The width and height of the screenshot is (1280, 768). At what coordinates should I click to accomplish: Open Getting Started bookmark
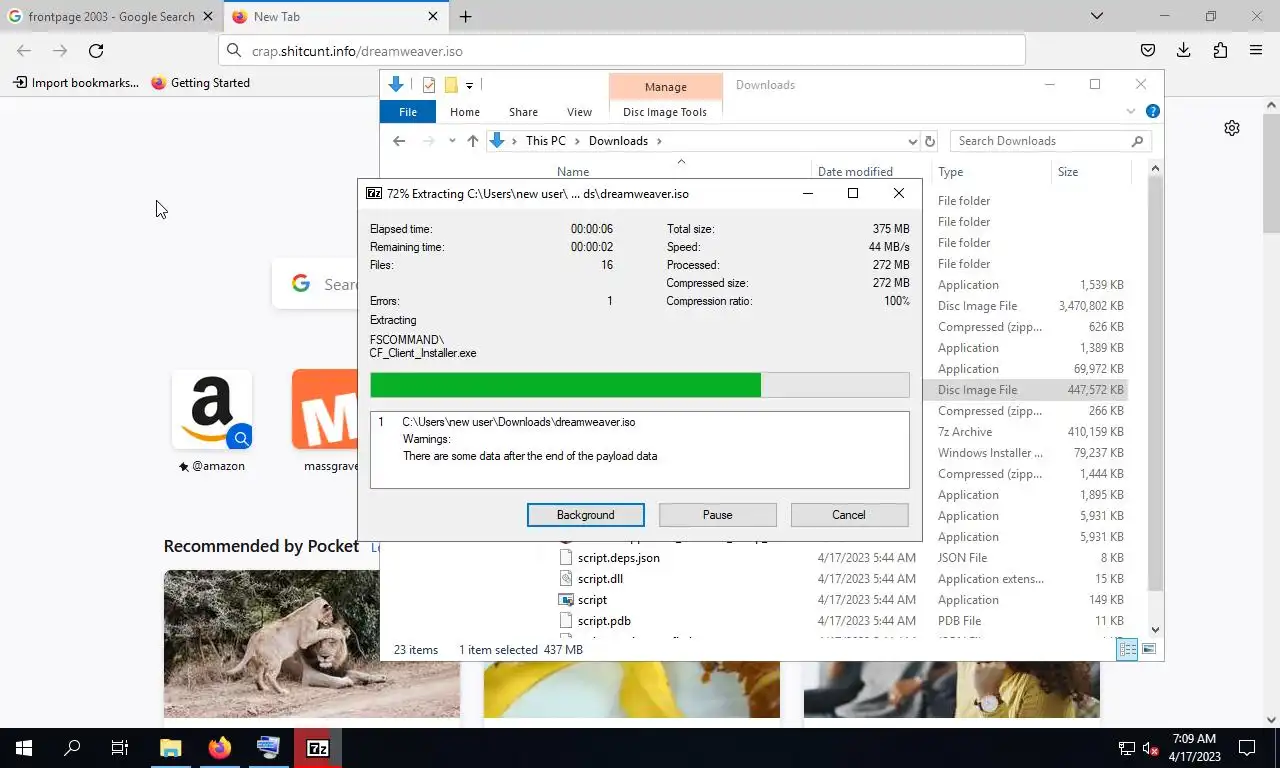(x=200, y=83)
